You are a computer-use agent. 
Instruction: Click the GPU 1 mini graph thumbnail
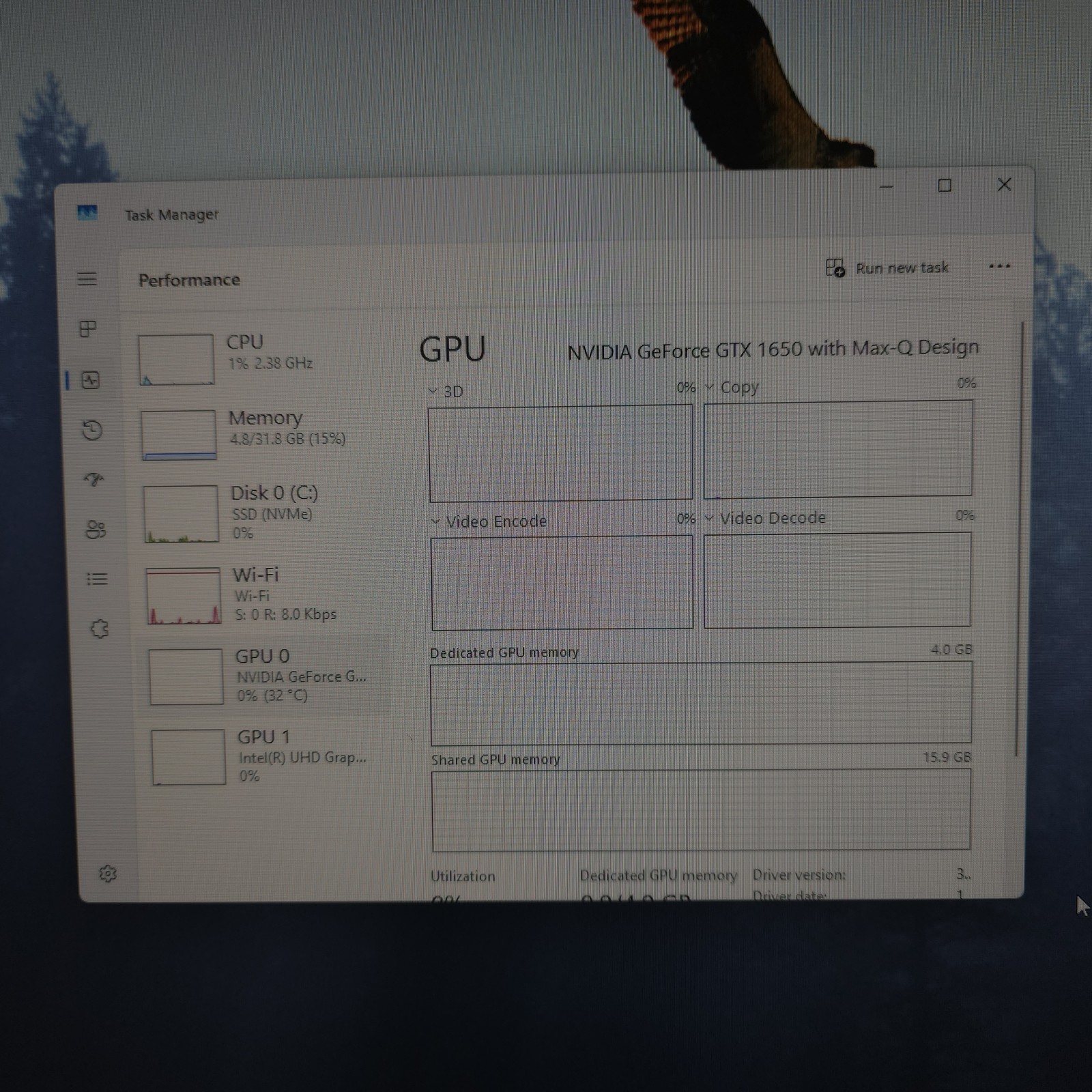188,757
